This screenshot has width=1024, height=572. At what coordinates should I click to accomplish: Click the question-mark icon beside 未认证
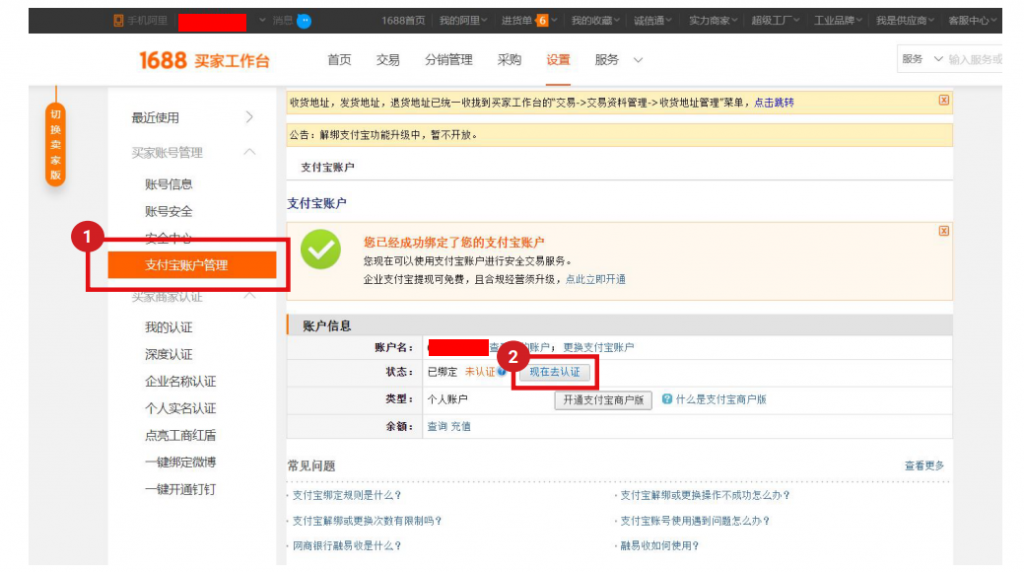(x=502, y=372)
